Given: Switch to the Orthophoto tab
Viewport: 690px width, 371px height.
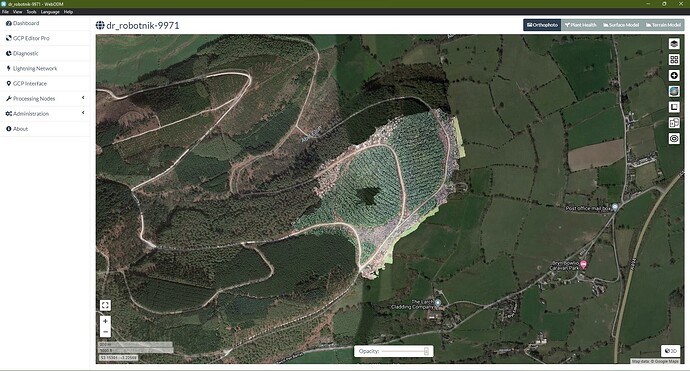Looking at the screenshot, I should pyautogui.click(x=542, y=25).
